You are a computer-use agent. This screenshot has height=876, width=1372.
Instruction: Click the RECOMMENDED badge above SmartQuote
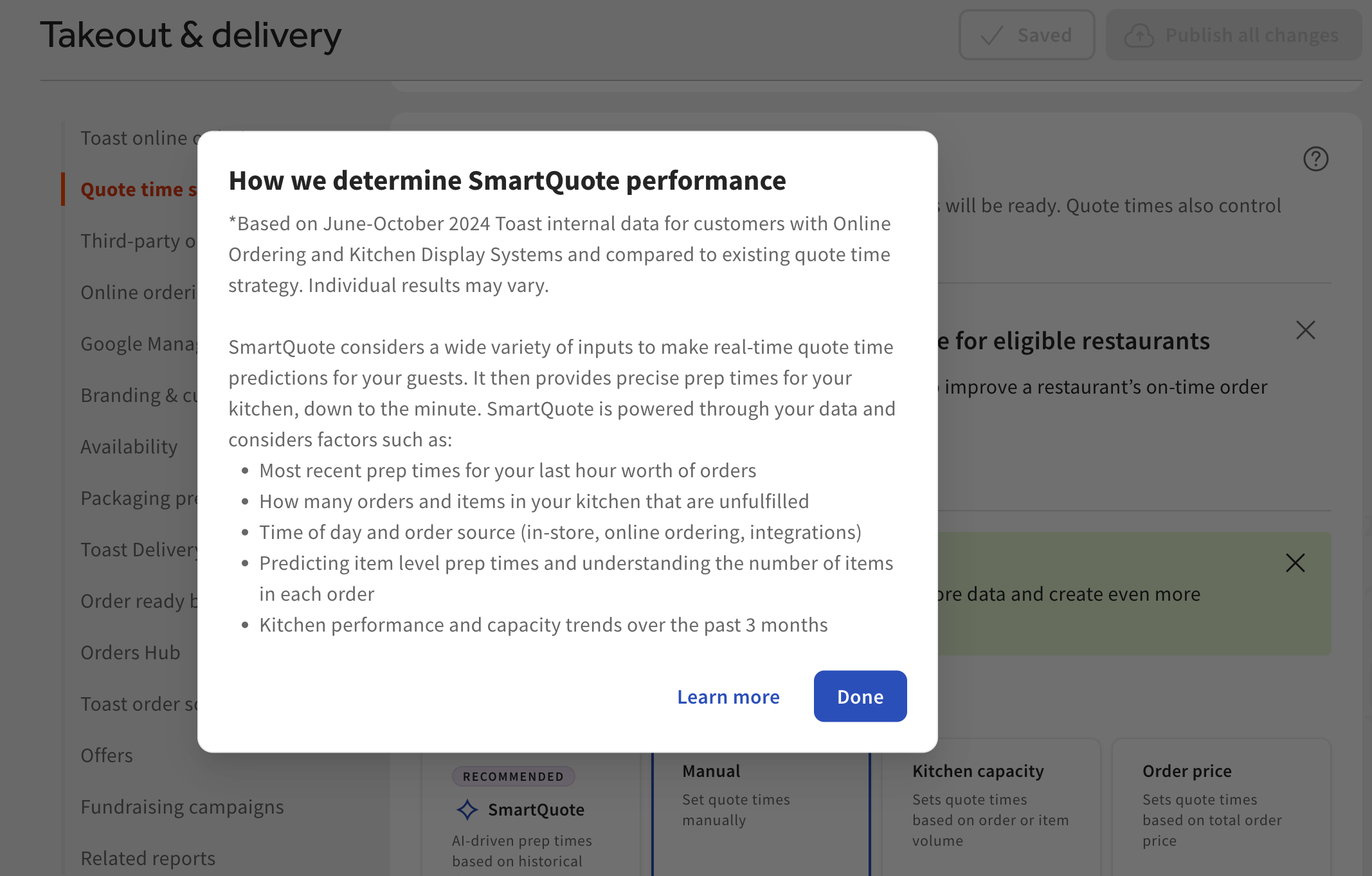[512, 776]
